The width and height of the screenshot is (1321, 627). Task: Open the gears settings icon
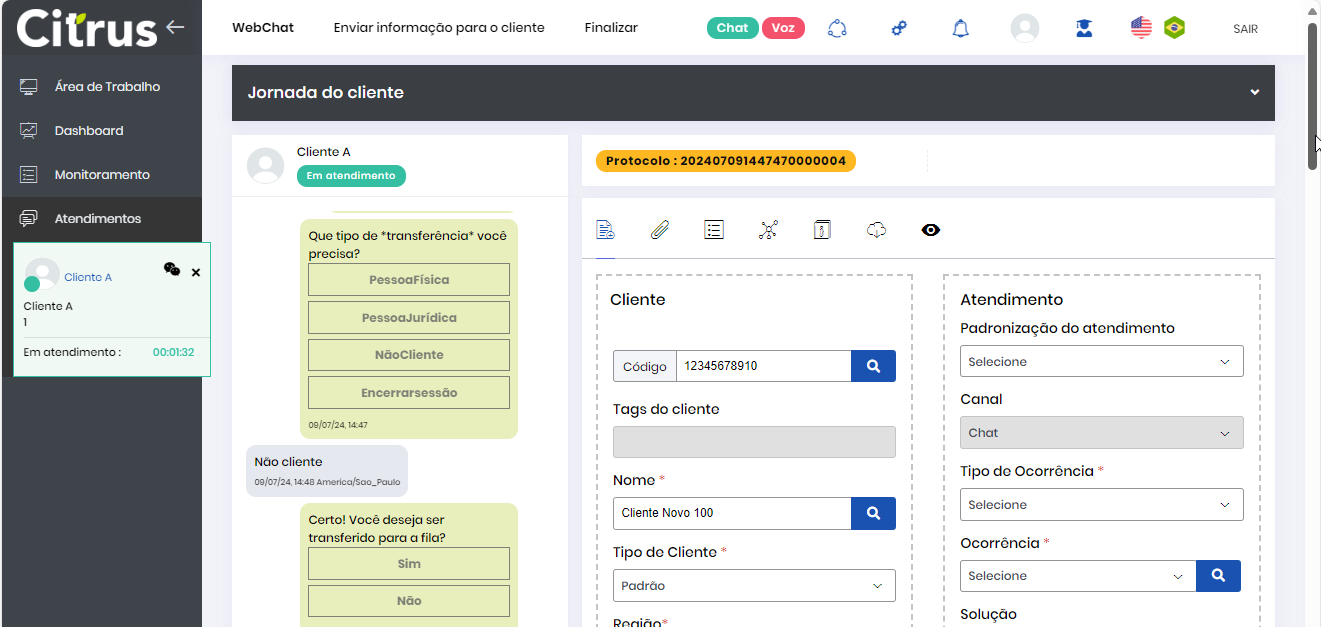899,28
